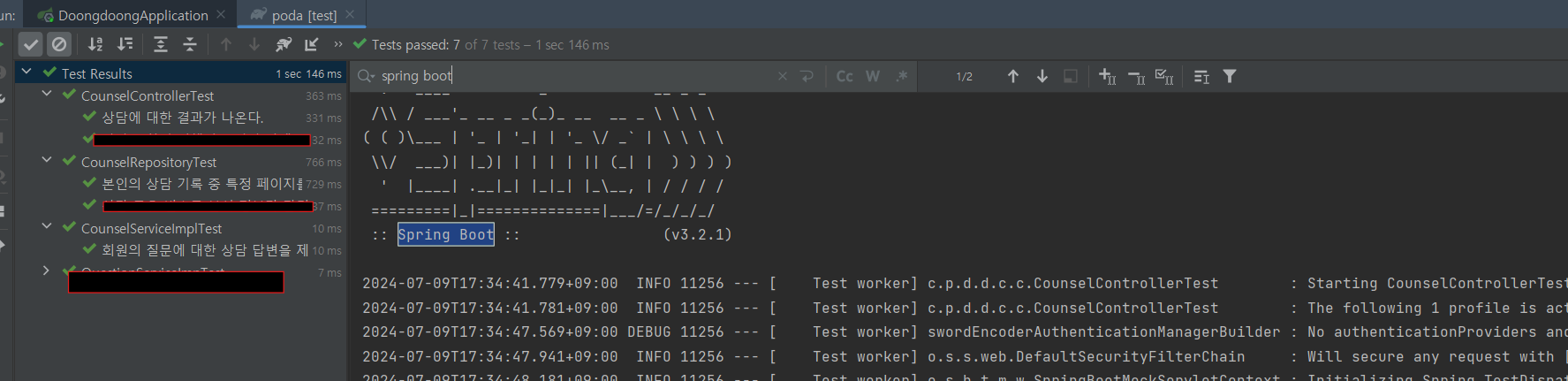This screenshot has width=1568, height=381.
Task: Open the Gradle elephant toolbar icon
Action: coord(284,44)
